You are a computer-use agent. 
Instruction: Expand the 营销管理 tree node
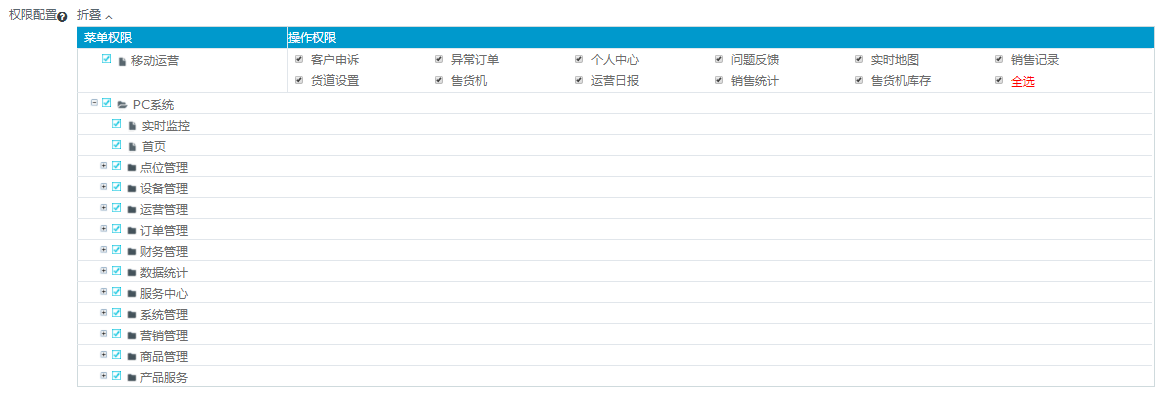[104, 333]
